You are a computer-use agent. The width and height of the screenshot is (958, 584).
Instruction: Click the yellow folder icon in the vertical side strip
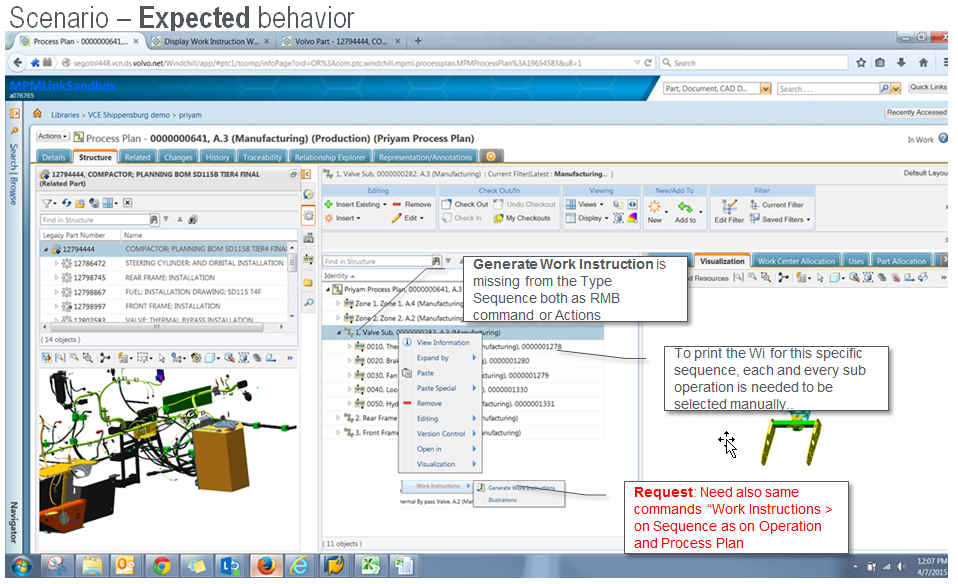309,282
